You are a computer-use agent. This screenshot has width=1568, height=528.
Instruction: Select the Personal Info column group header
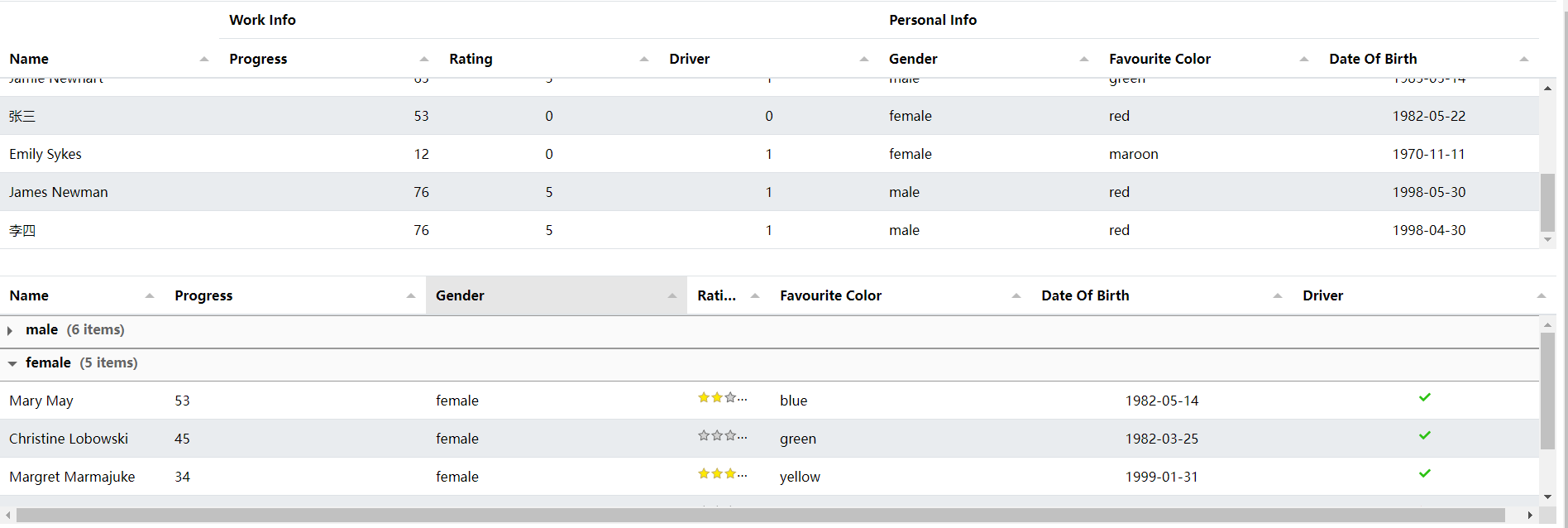932,20
